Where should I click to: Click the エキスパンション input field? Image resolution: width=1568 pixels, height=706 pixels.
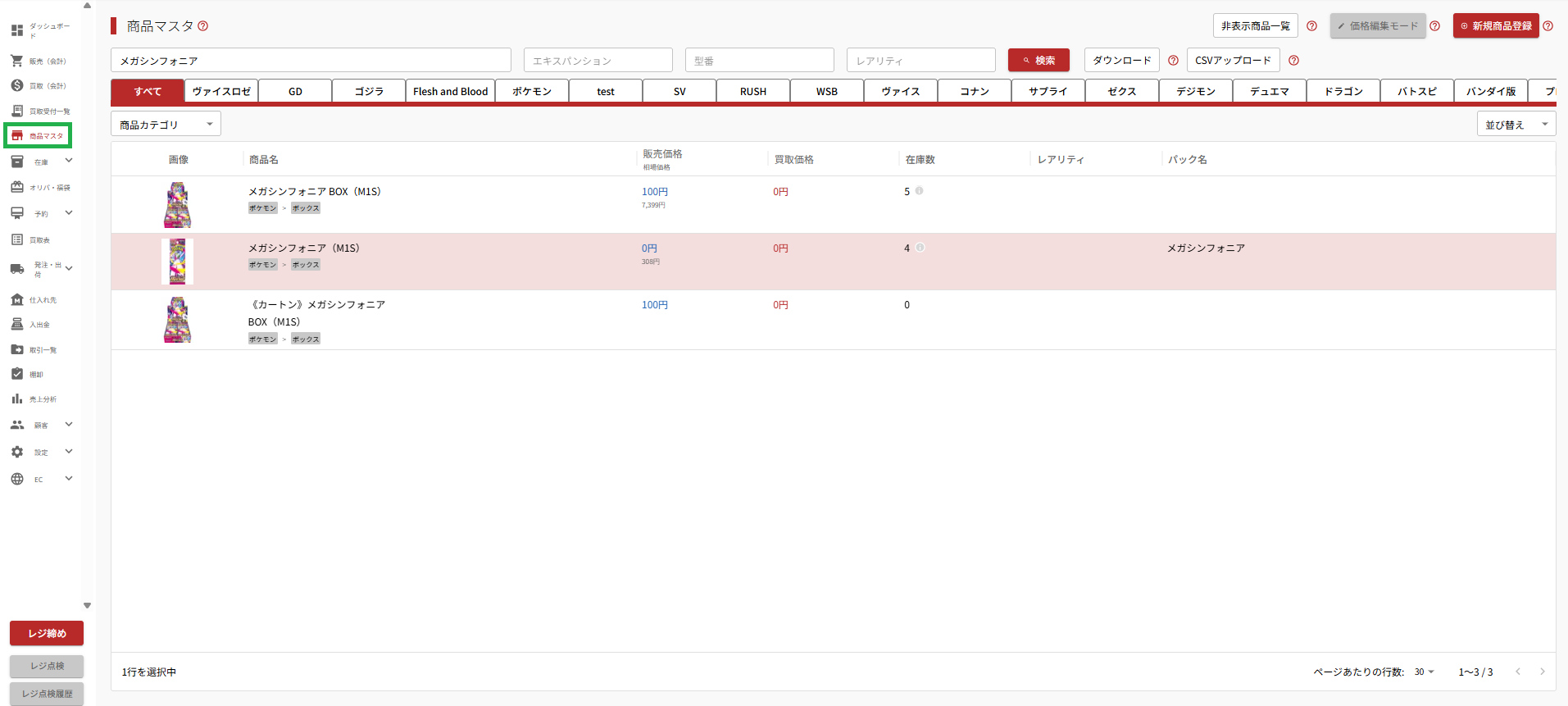point(598,61)
